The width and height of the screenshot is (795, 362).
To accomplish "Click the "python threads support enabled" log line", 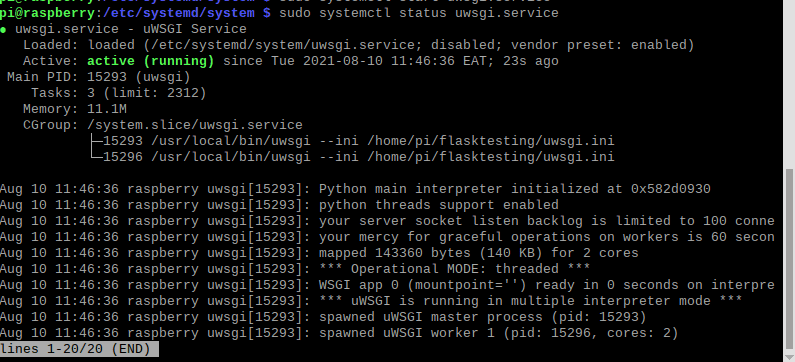I will click(x=279, y=205).
